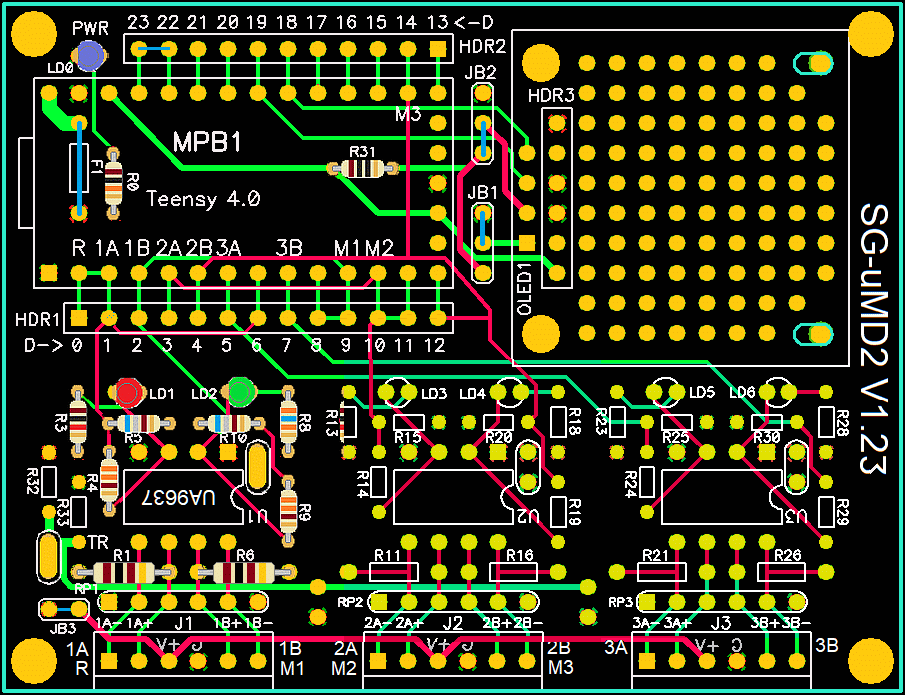Click the blue PWR LED LD0
905x695 pixels.
point(91,57)
